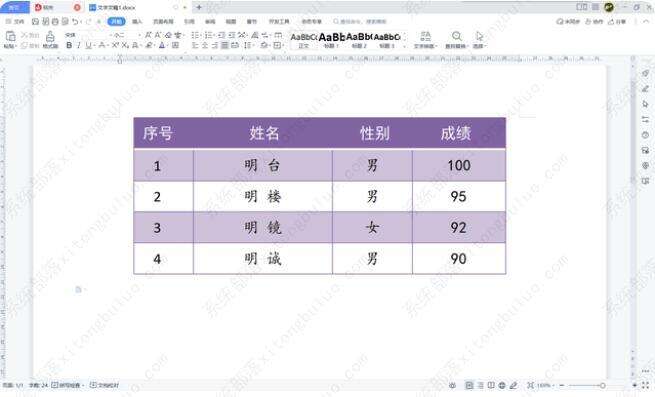Click the web layout globe icon in status bar
Image resolution: width=655 pixels, height=397 pixels.
click(502, 385)
